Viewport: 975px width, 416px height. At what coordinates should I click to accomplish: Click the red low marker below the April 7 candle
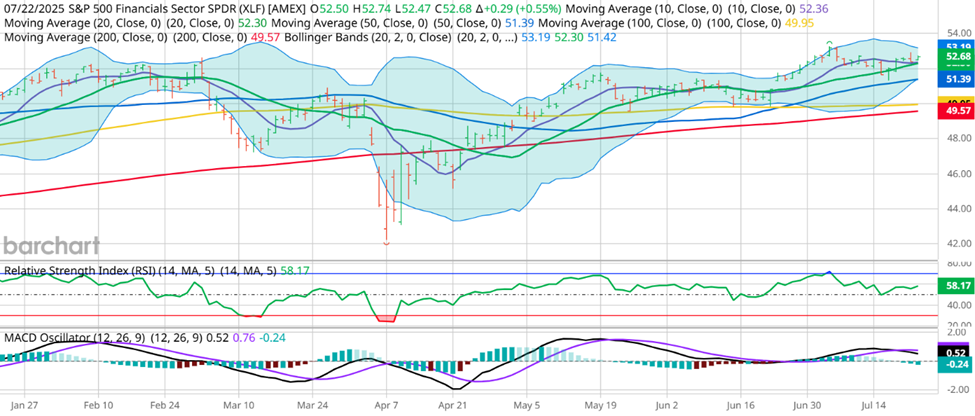coord(386,243)
